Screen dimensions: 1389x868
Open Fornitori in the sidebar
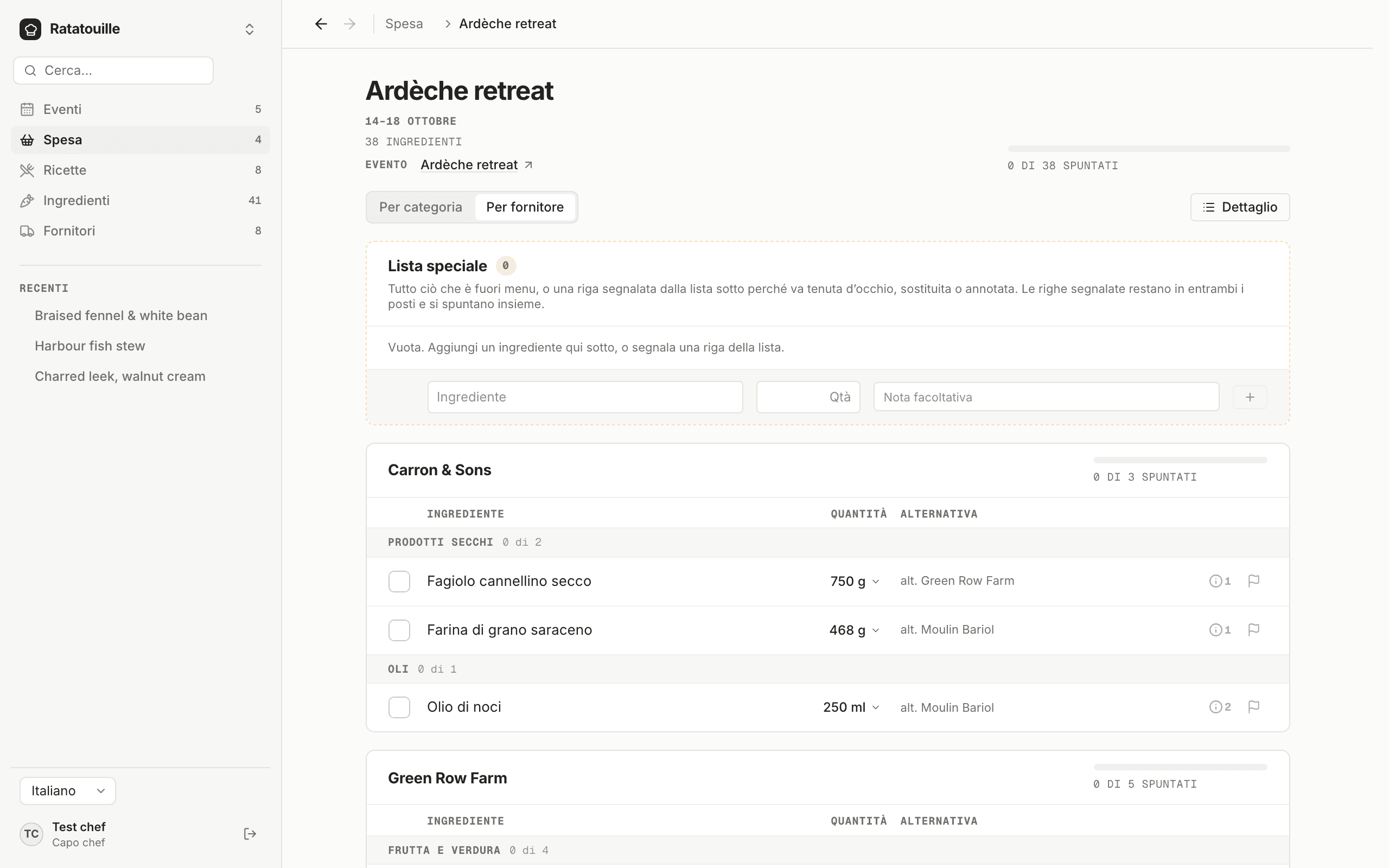click(x=140, y=231)
